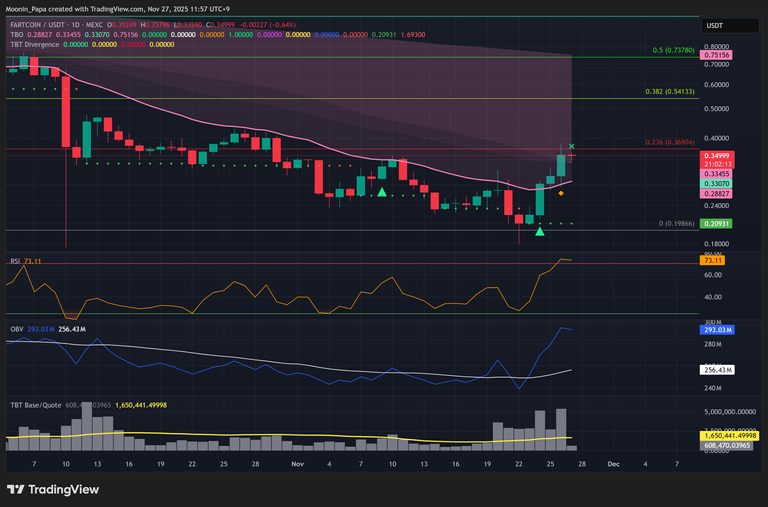The height and width of the screenshot is (507, 768).
Task: Select the TBO indicator legend
Action: tap(16, 34)
